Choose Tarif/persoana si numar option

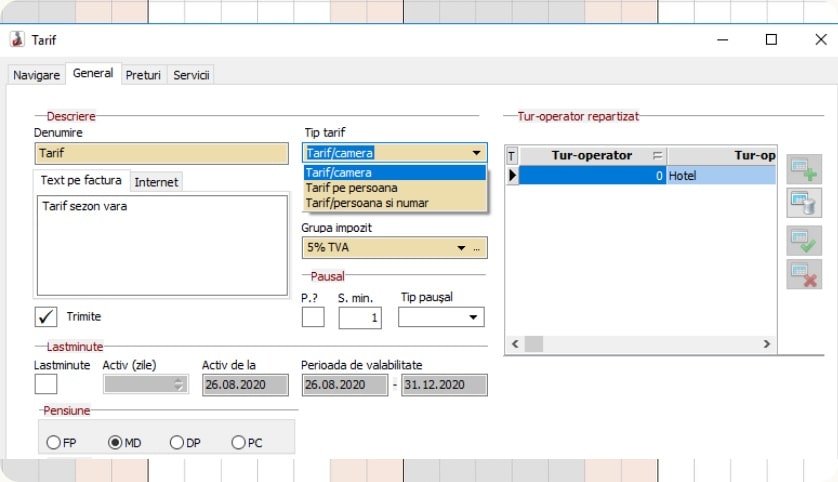coord(395,203)
